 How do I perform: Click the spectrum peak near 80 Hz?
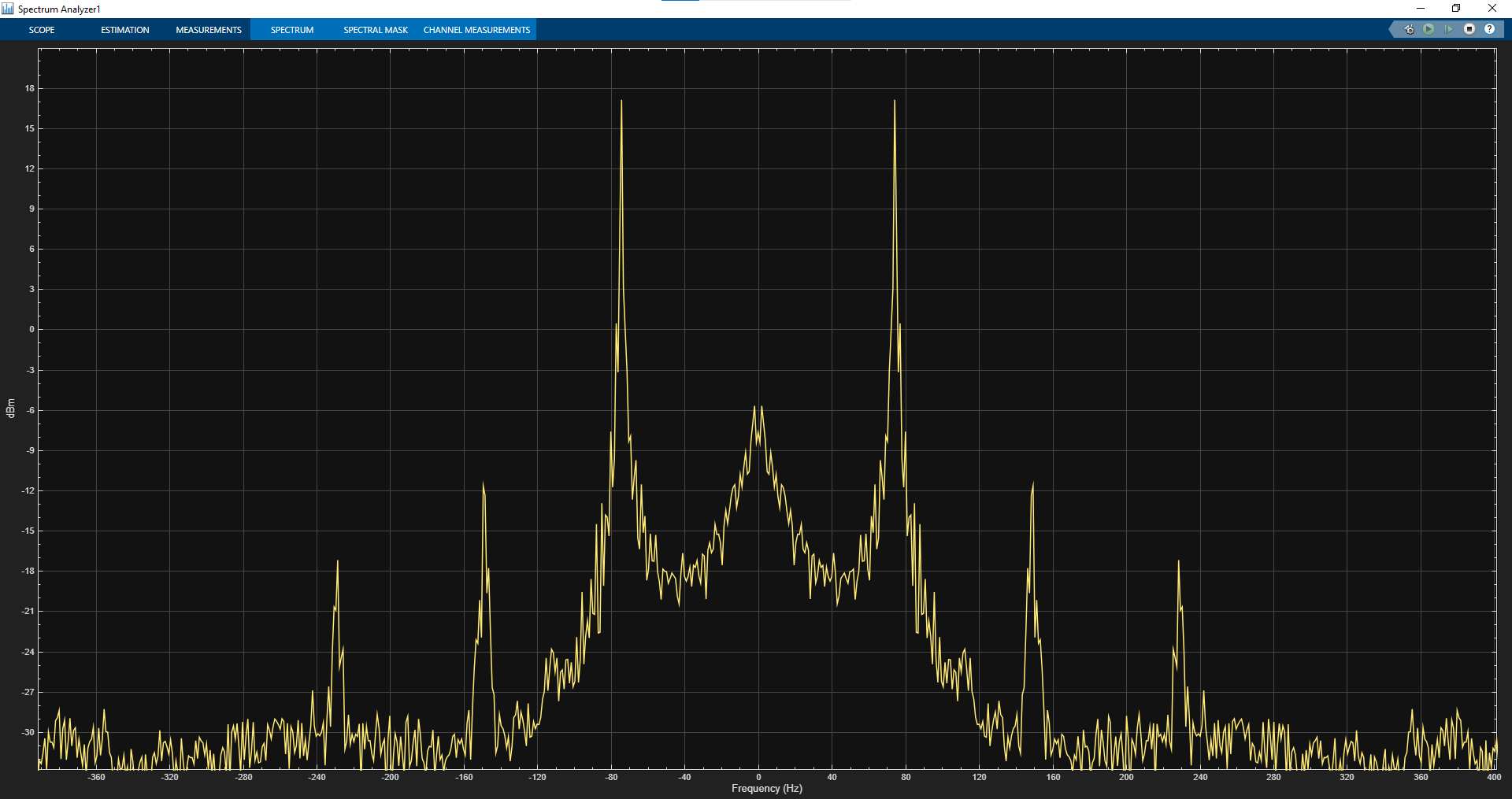(x=895, y=102)
